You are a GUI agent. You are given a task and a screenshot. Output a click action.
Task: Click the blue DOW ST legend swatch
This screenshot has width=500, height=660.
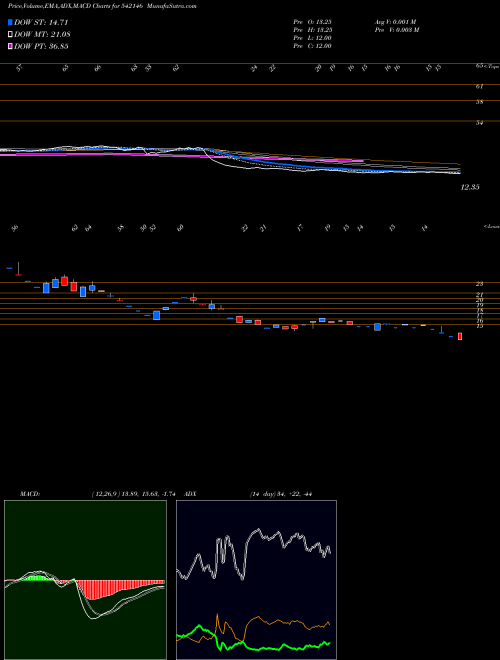click(11, 22)
